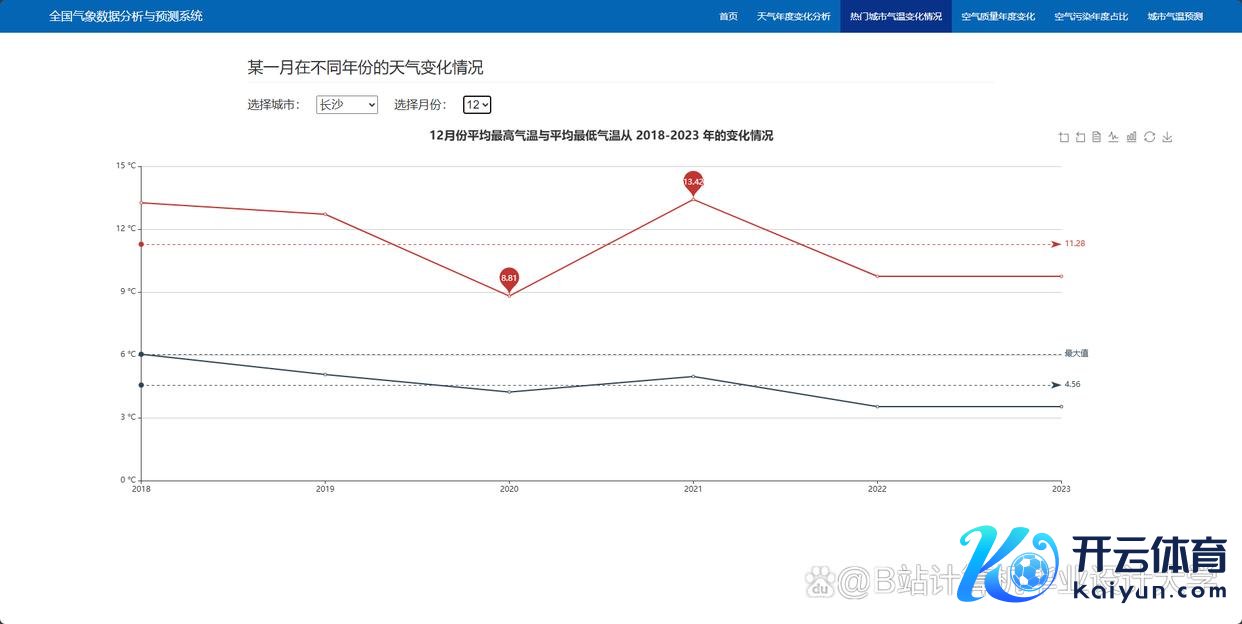Open the month dropdown showing 12
This screenshot has height=624, width=1242.
477,105
